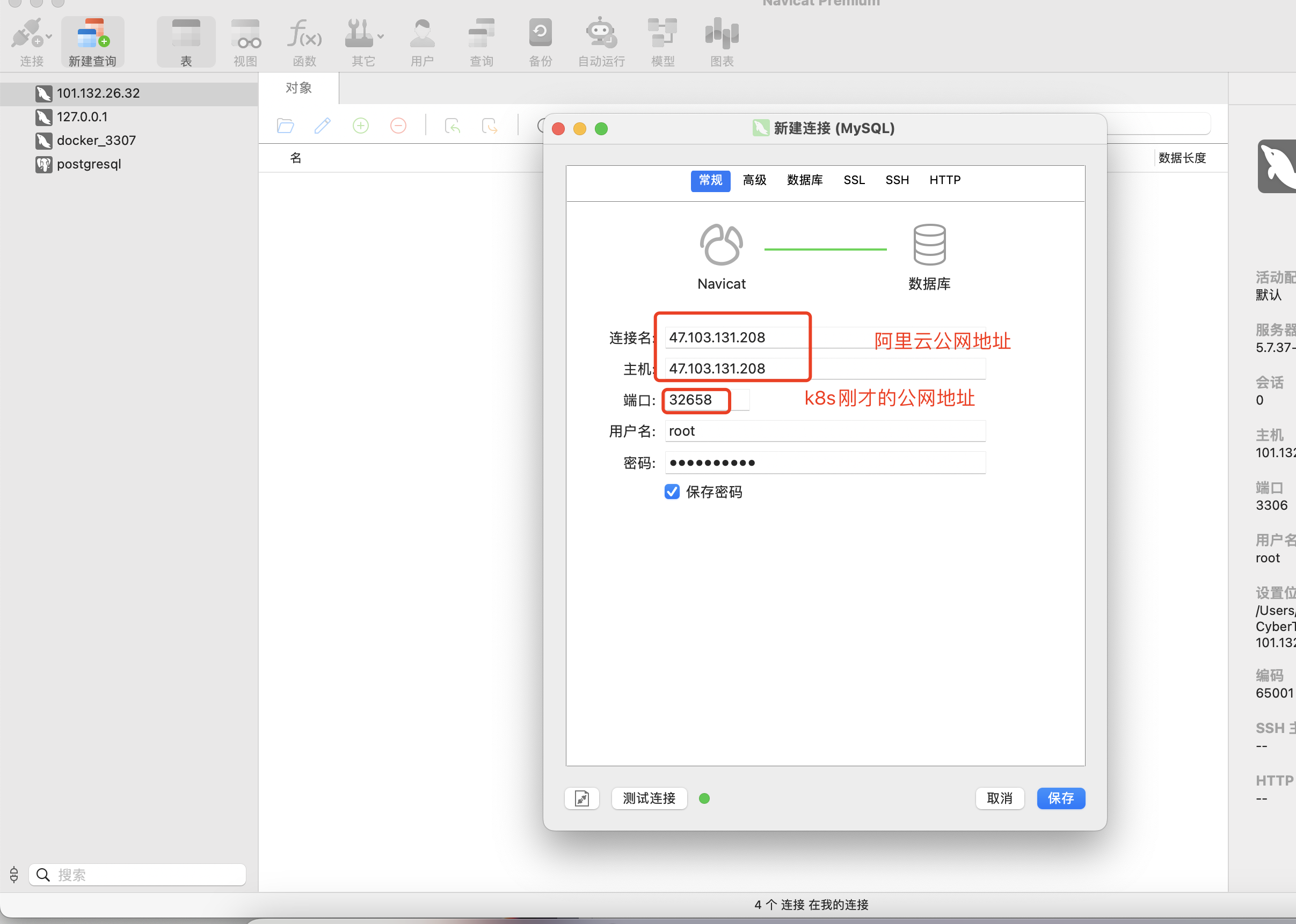Click the 测试连接 (Test Connection) button
Screen dimensions: 1296x924
(648, 798)
